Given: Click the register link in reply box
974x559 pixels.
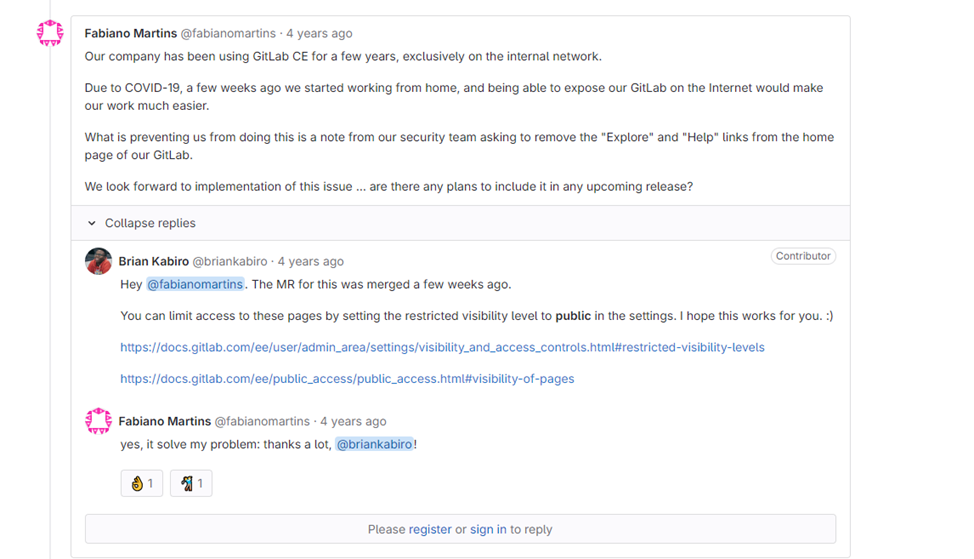Looking at the screenshot, I should pos(430,529).
